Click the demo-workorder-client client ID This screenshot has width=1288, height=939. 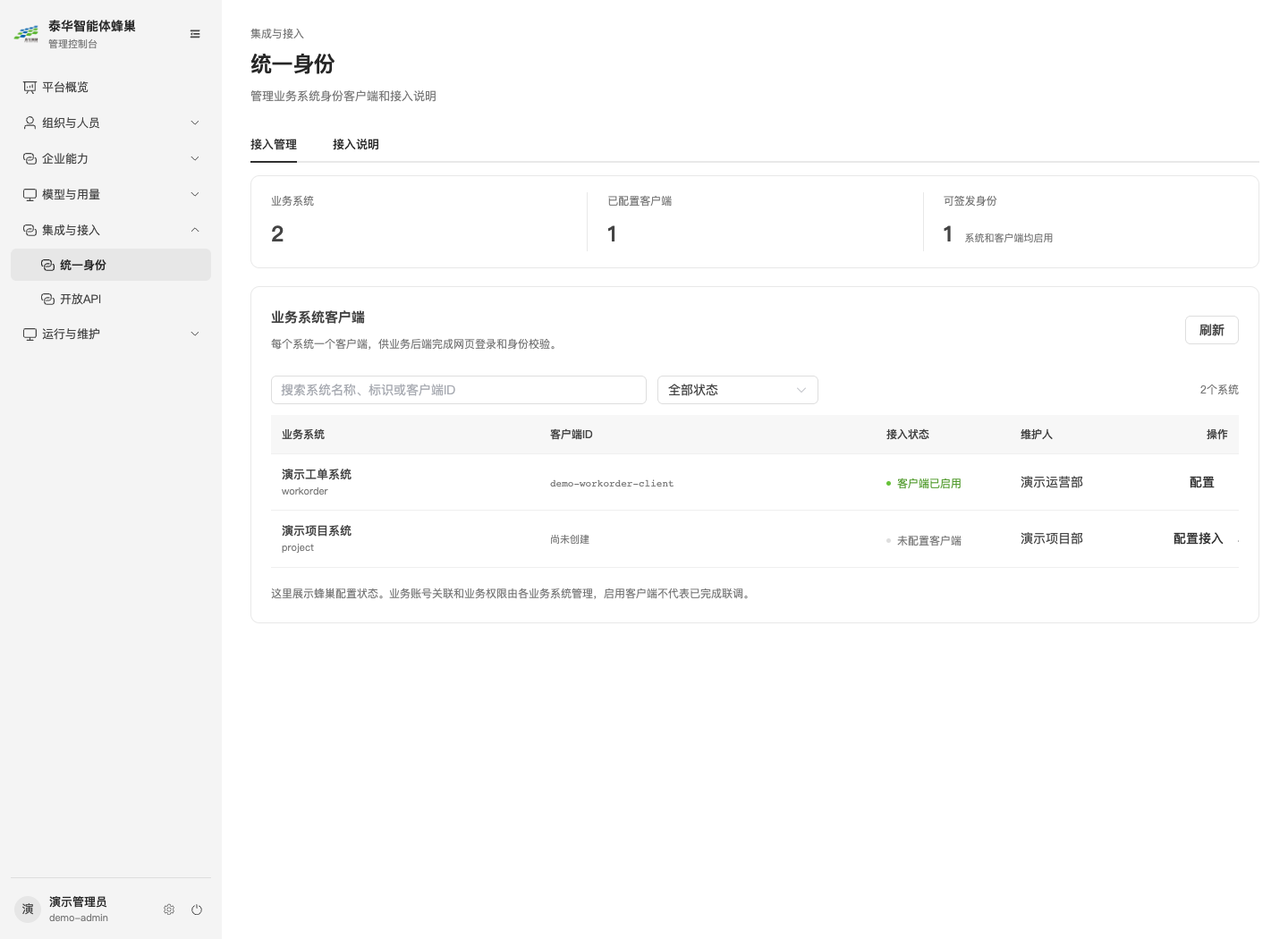coord(612,483)
